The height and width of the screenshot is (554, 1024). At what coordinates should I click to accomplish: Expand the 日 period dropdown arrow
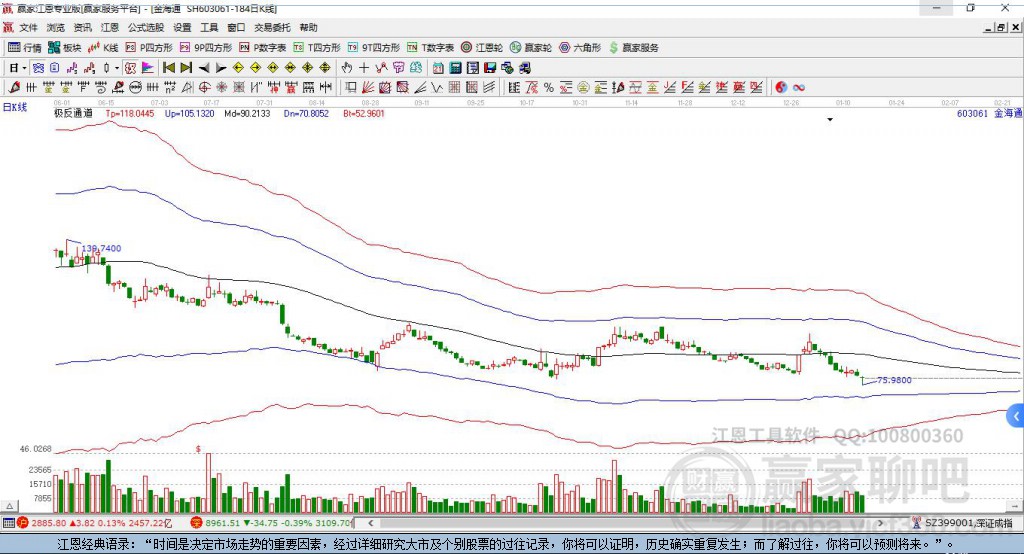(24, 68)
